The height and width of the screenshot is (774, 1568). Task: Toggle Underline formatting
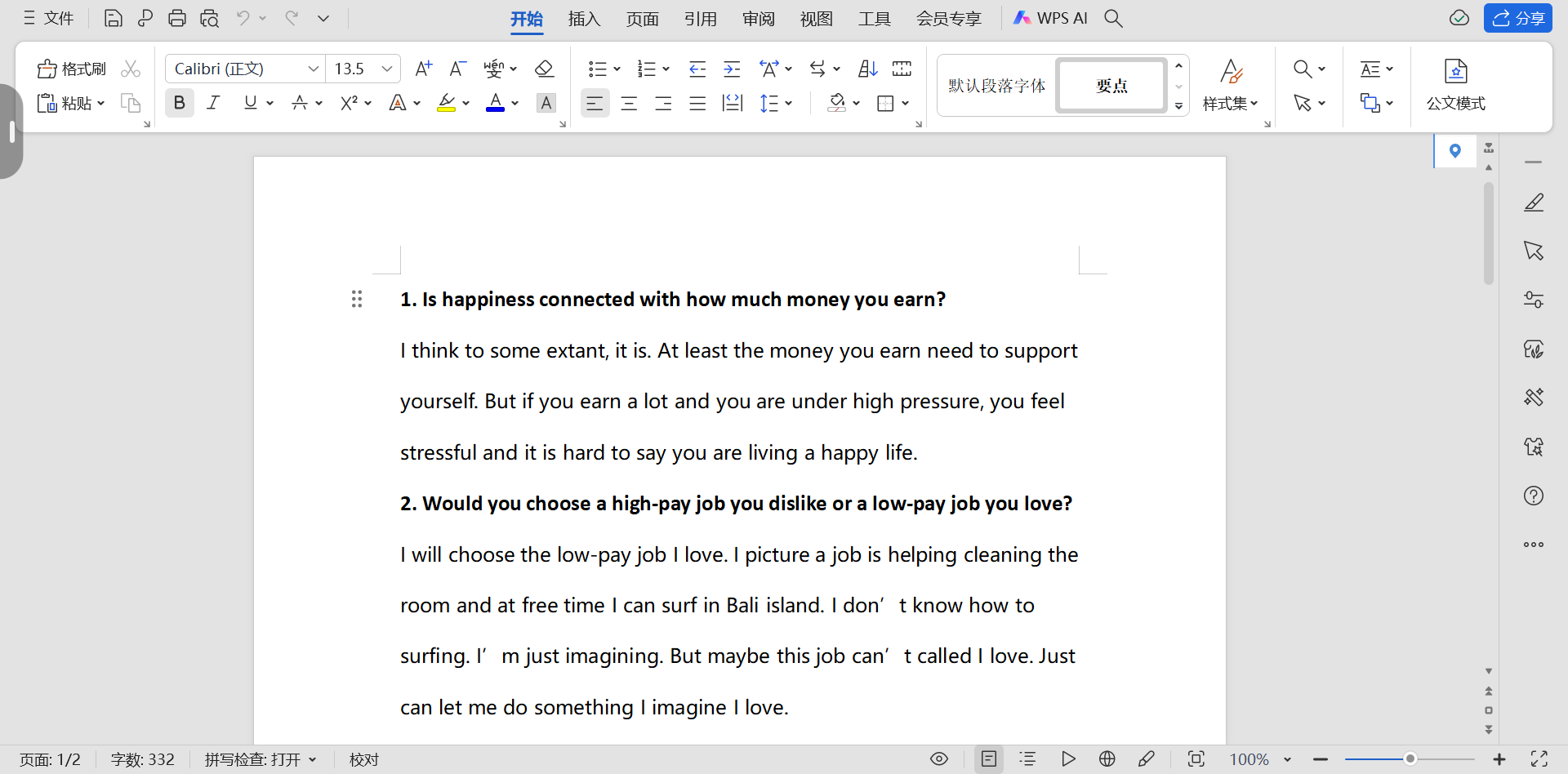250,103
